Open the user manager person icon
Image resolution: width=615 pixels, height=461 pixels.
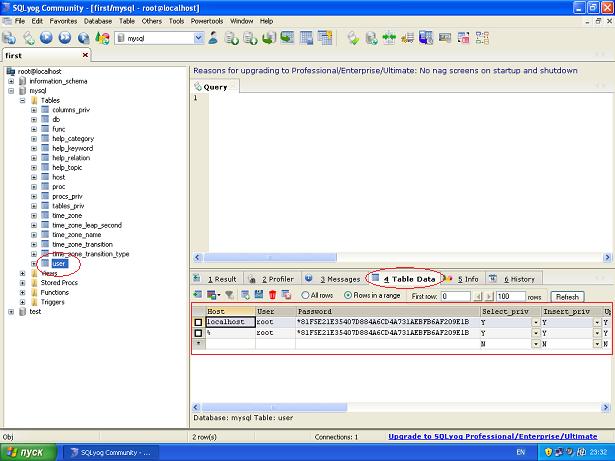213,38
